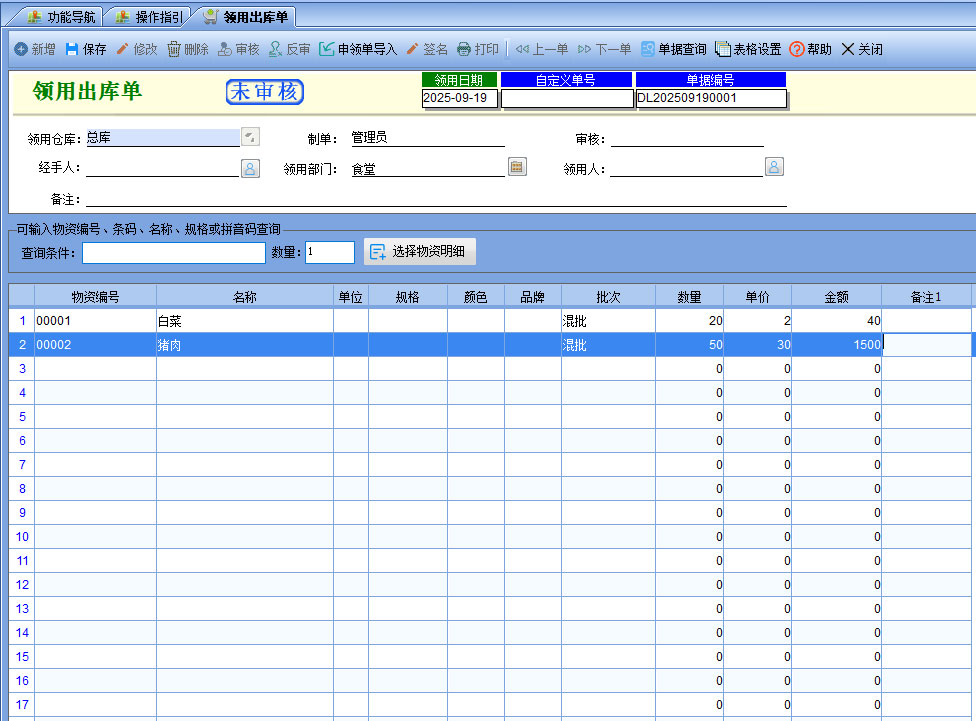Open the 领用日期 date field
Screen dimensions: 976x721
click(459, 98)
